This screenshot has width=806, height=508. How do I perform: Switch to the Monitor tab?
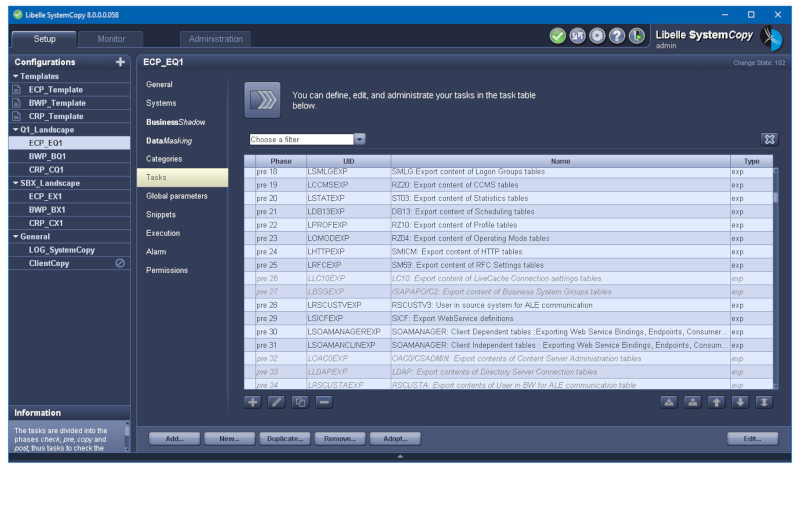(x=111, y=39)
